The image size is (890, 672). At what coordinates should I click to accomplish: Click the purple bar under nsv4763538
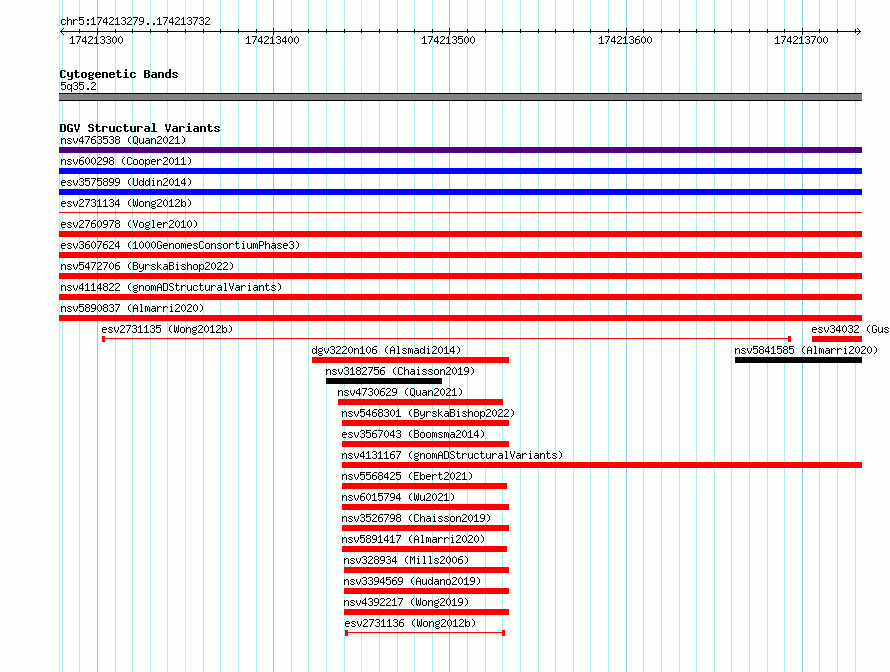click(460, 150)
